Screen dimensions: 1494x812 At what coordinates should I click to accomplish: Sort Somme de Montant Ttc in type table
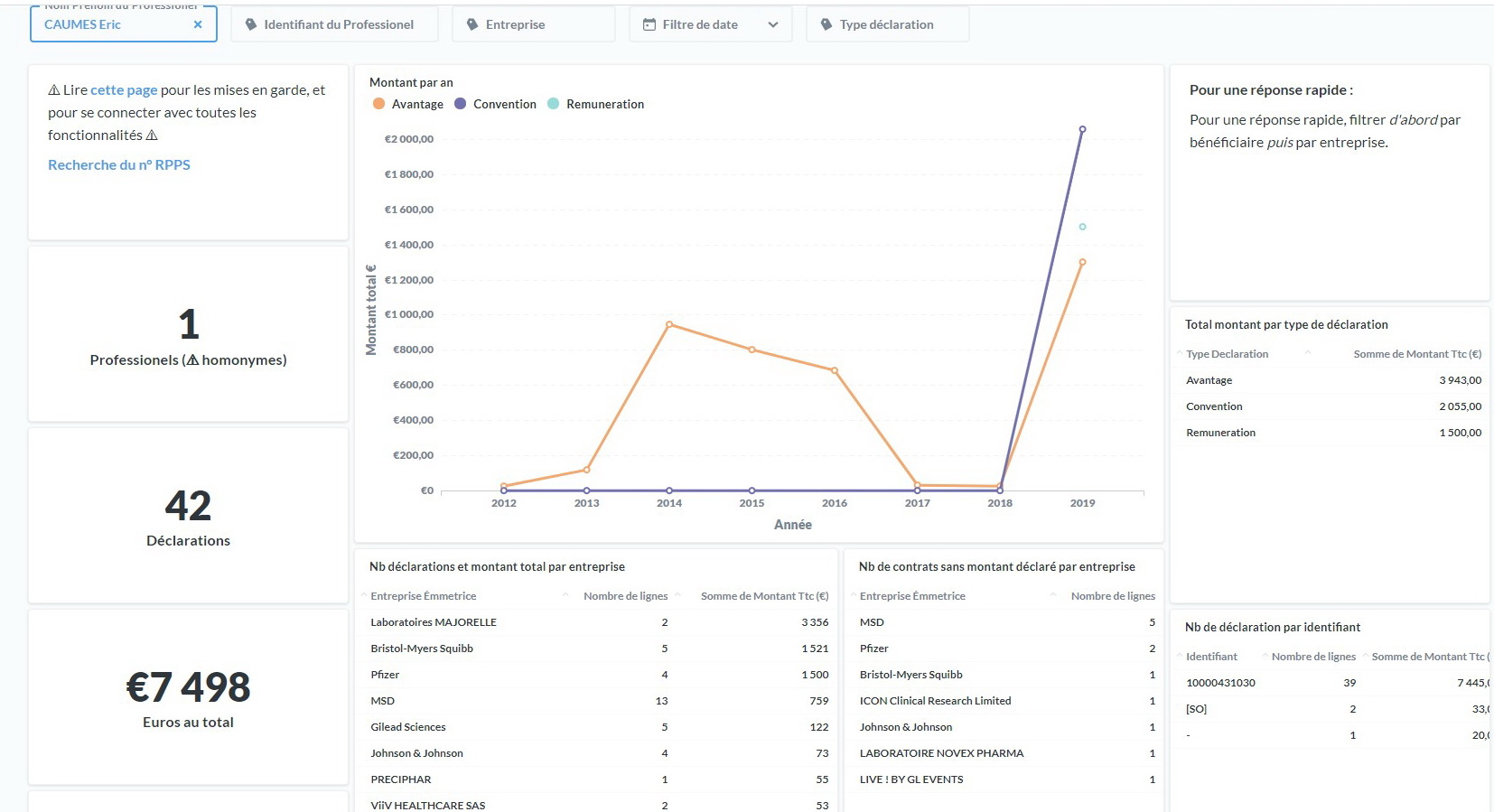pyautogui.click(x=1417, y=354)
